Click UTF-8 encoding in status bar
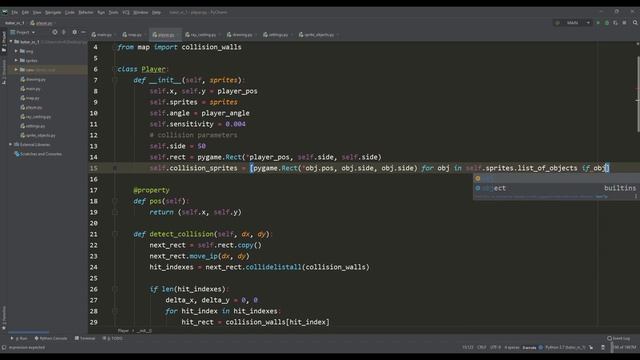640x360 pixels. click(x=495, y=348)
